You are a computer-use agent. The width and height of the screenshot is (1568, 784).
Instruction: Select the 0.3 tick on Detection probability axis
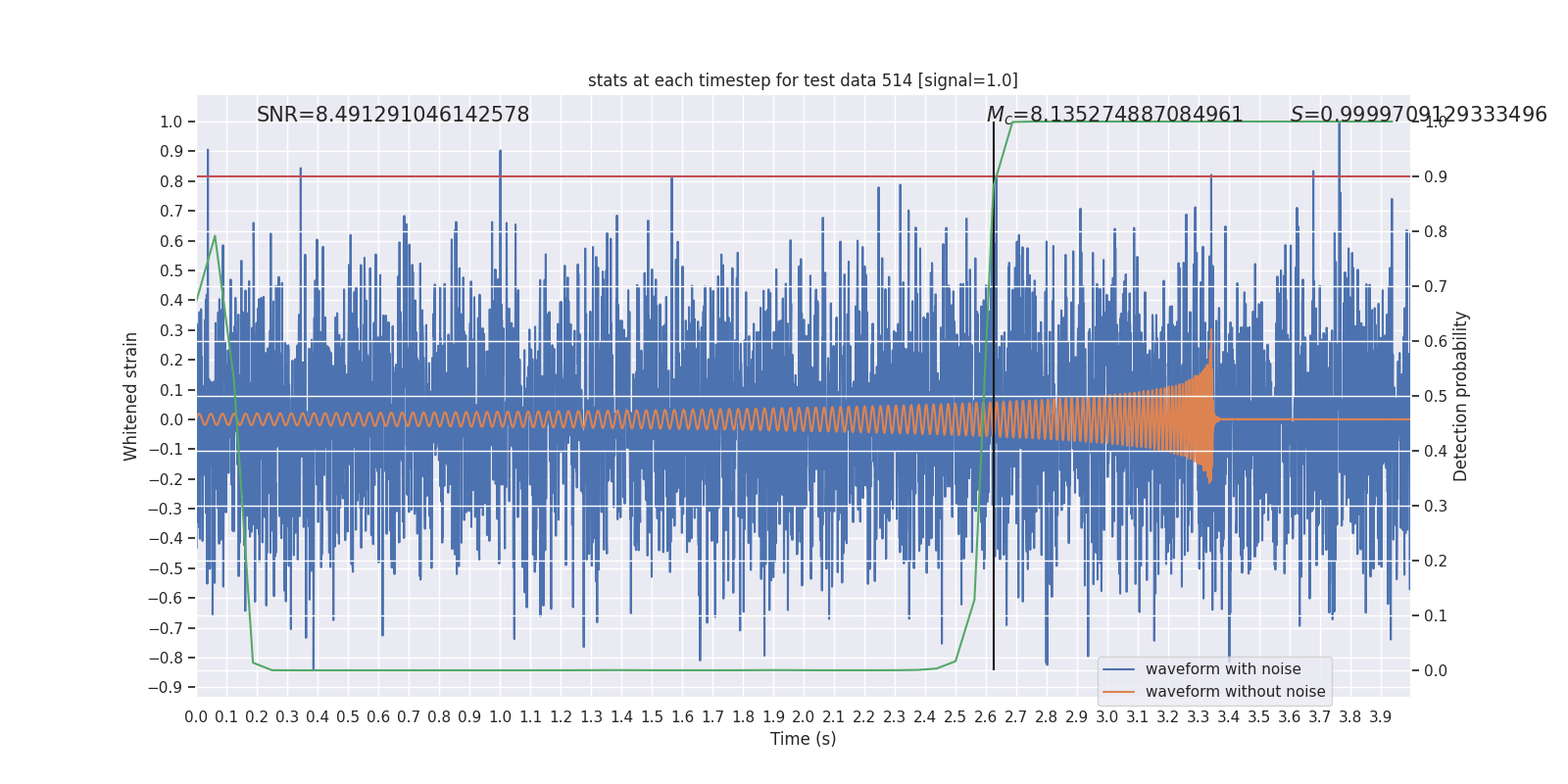coord(1436,507)
